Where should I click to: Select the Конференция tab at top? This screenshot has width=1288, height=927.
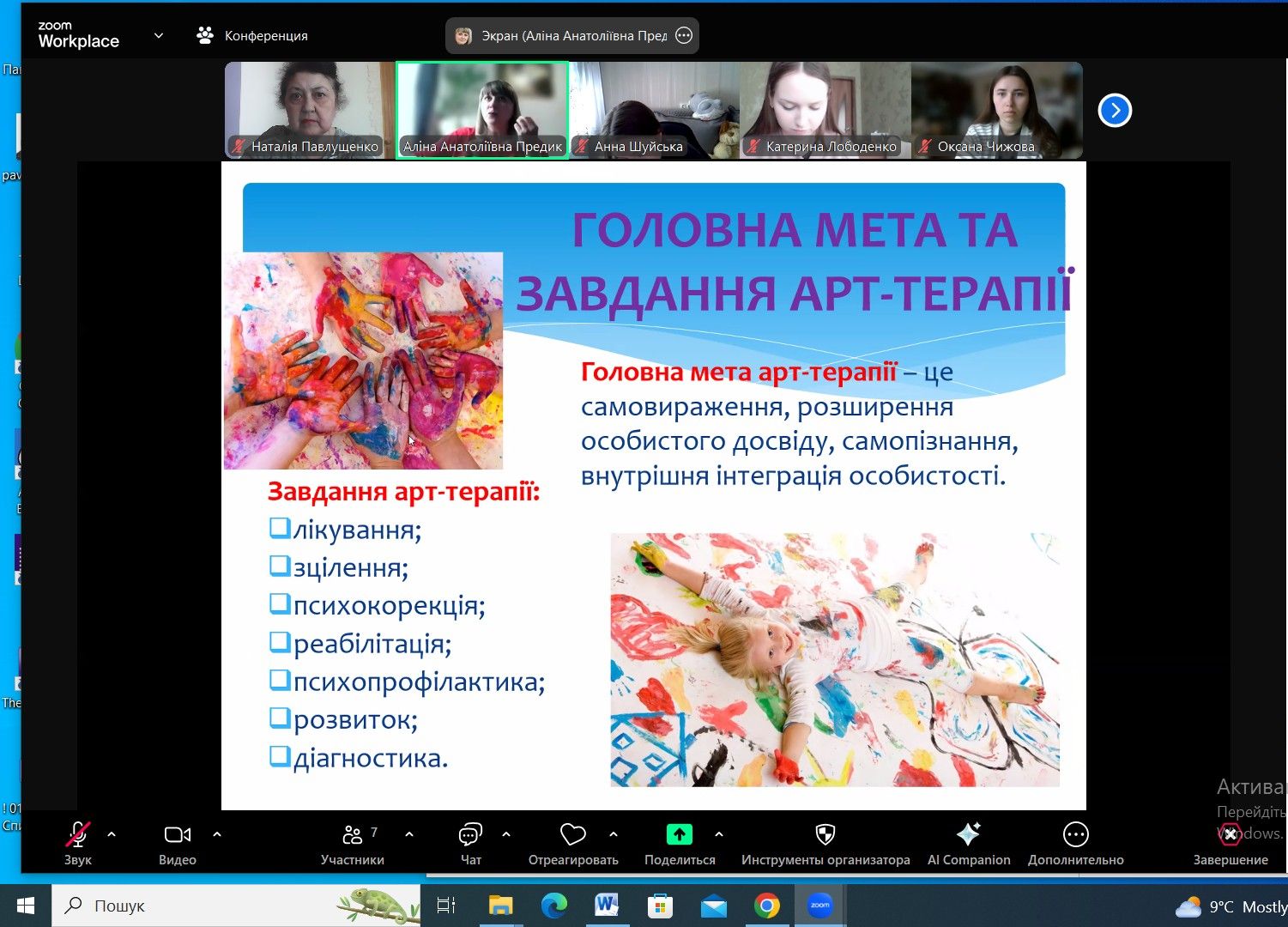coord(252,36)
